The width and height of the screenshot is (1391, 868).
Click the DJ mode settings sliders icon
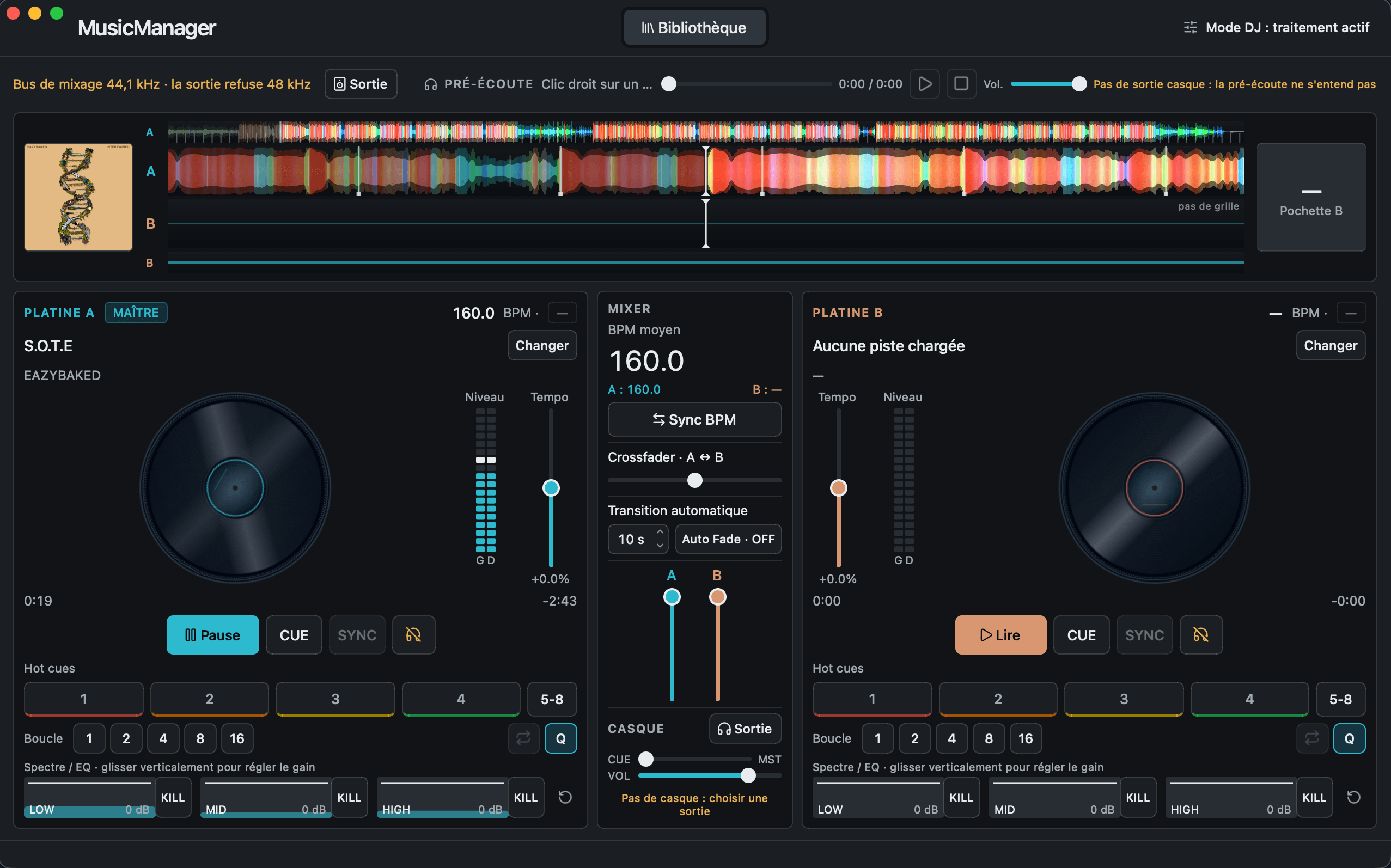[1190, 28]
